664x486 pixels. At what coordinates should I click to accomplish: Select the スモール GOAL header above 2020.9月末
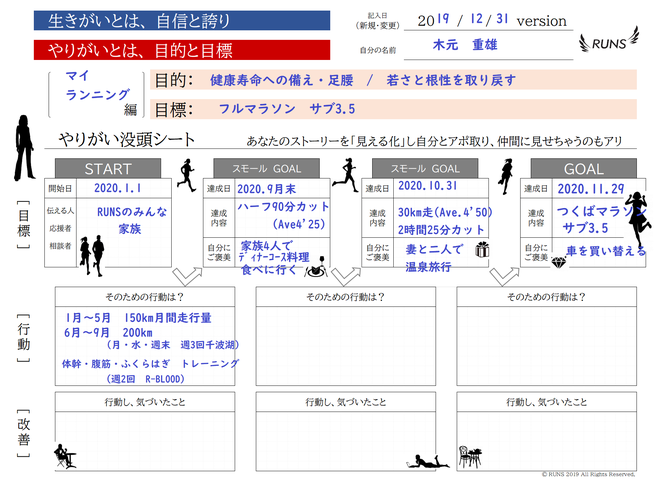(266, 168)
